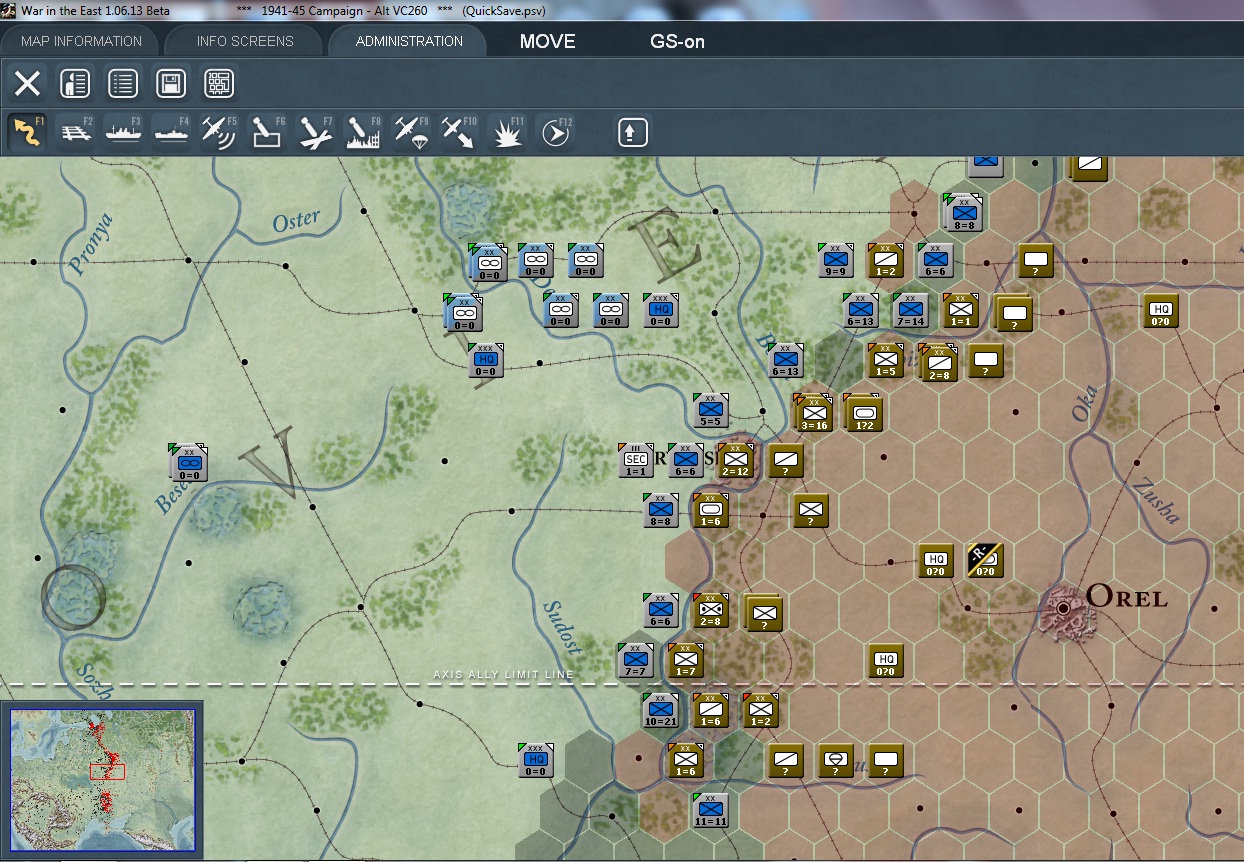This screenshot has height=862, width=1244.
Task: Click the Soviet rail repair R unit
Action: pos(985,560)
